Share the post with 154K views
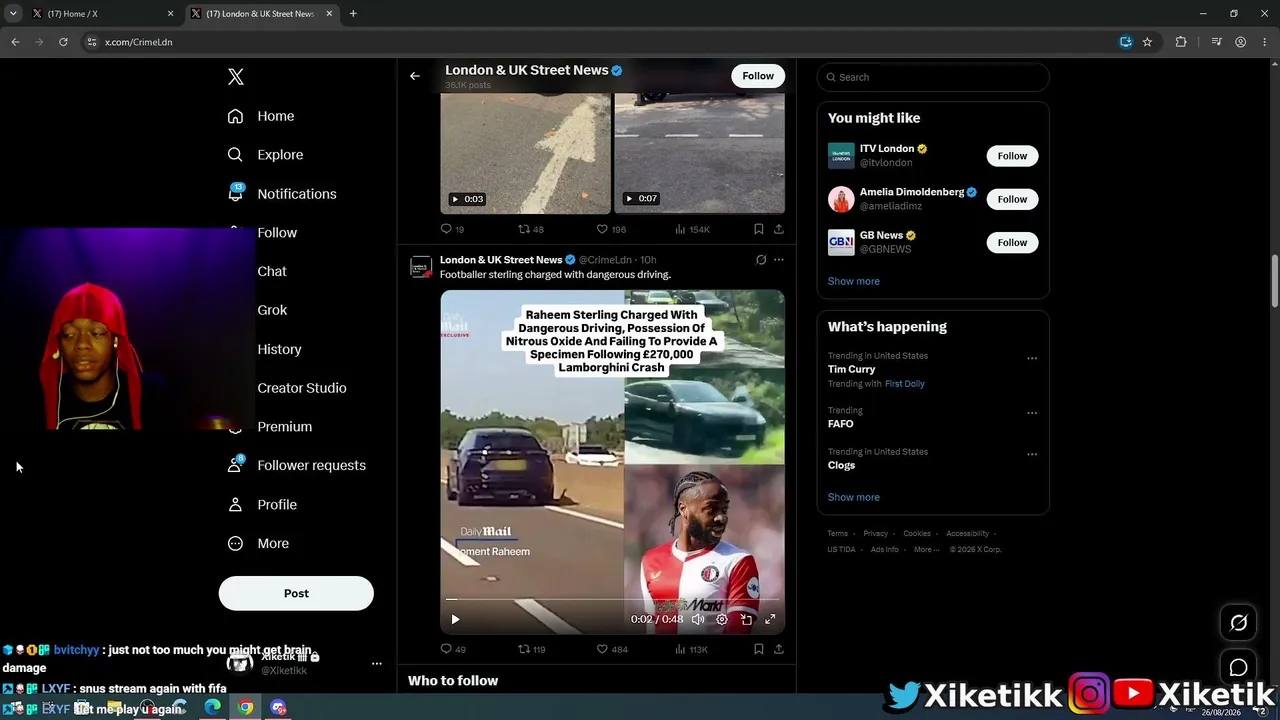Screen dimensions: 1280x720 [x=778, y=229]
